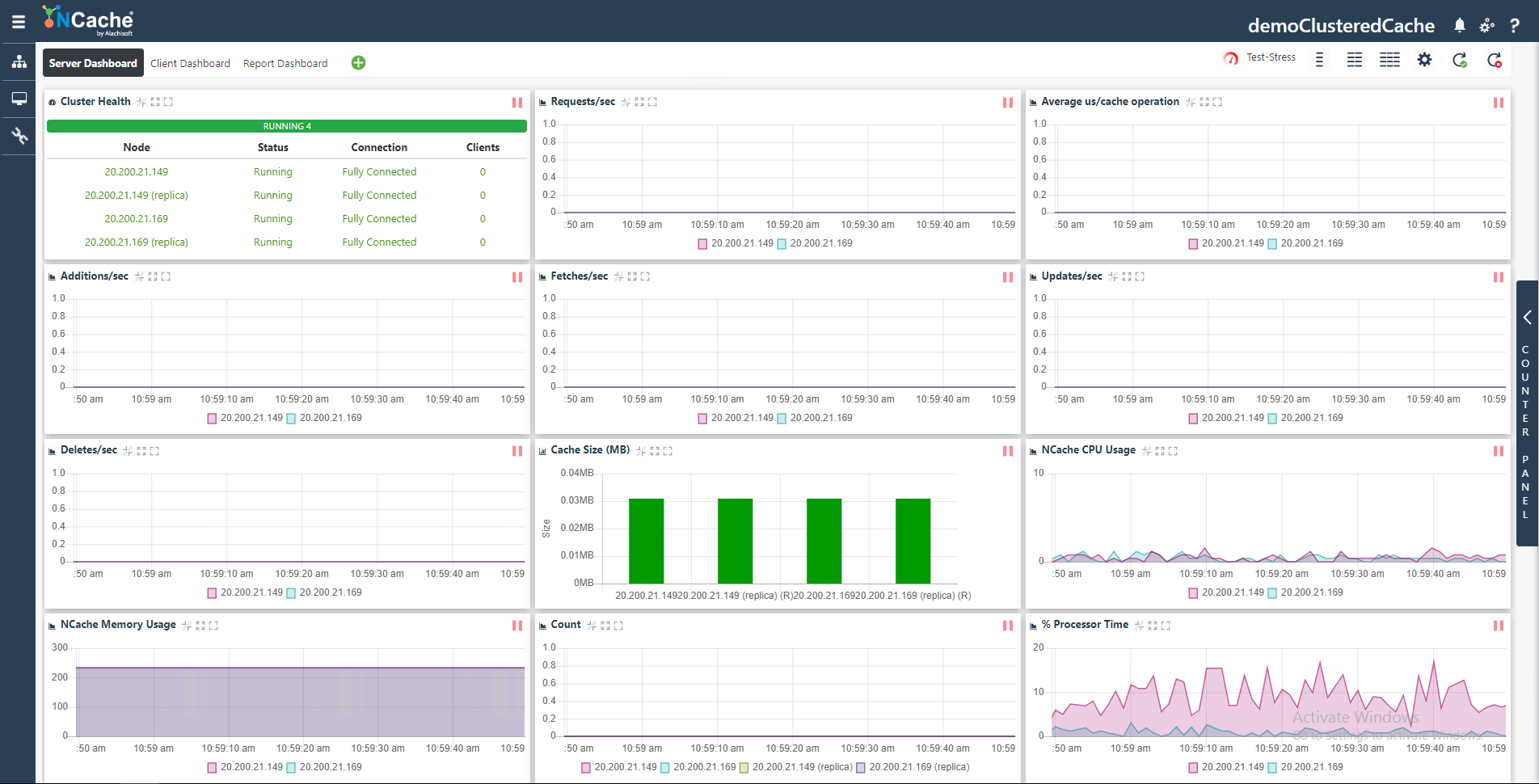Click the Test-Stress gauge icon
The height and width of the screenshot is (784, 1539).
(1231, 58)
